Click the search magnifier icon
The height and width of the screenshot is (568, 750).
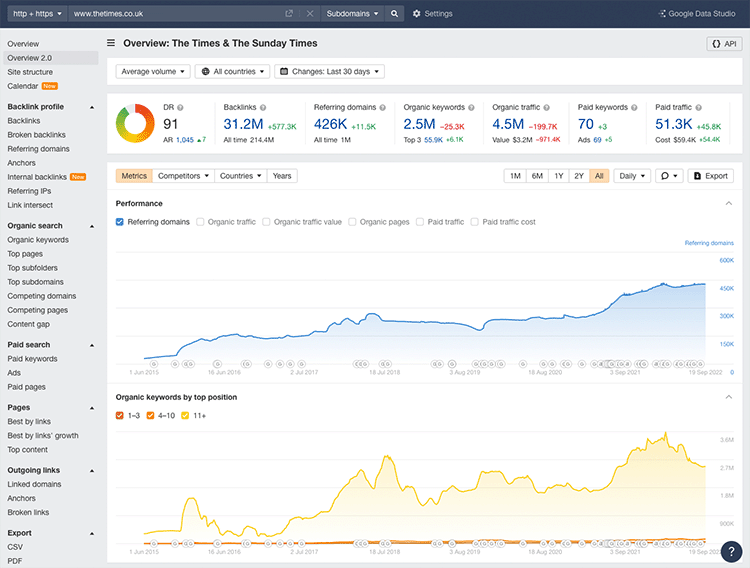pos(394,14)
